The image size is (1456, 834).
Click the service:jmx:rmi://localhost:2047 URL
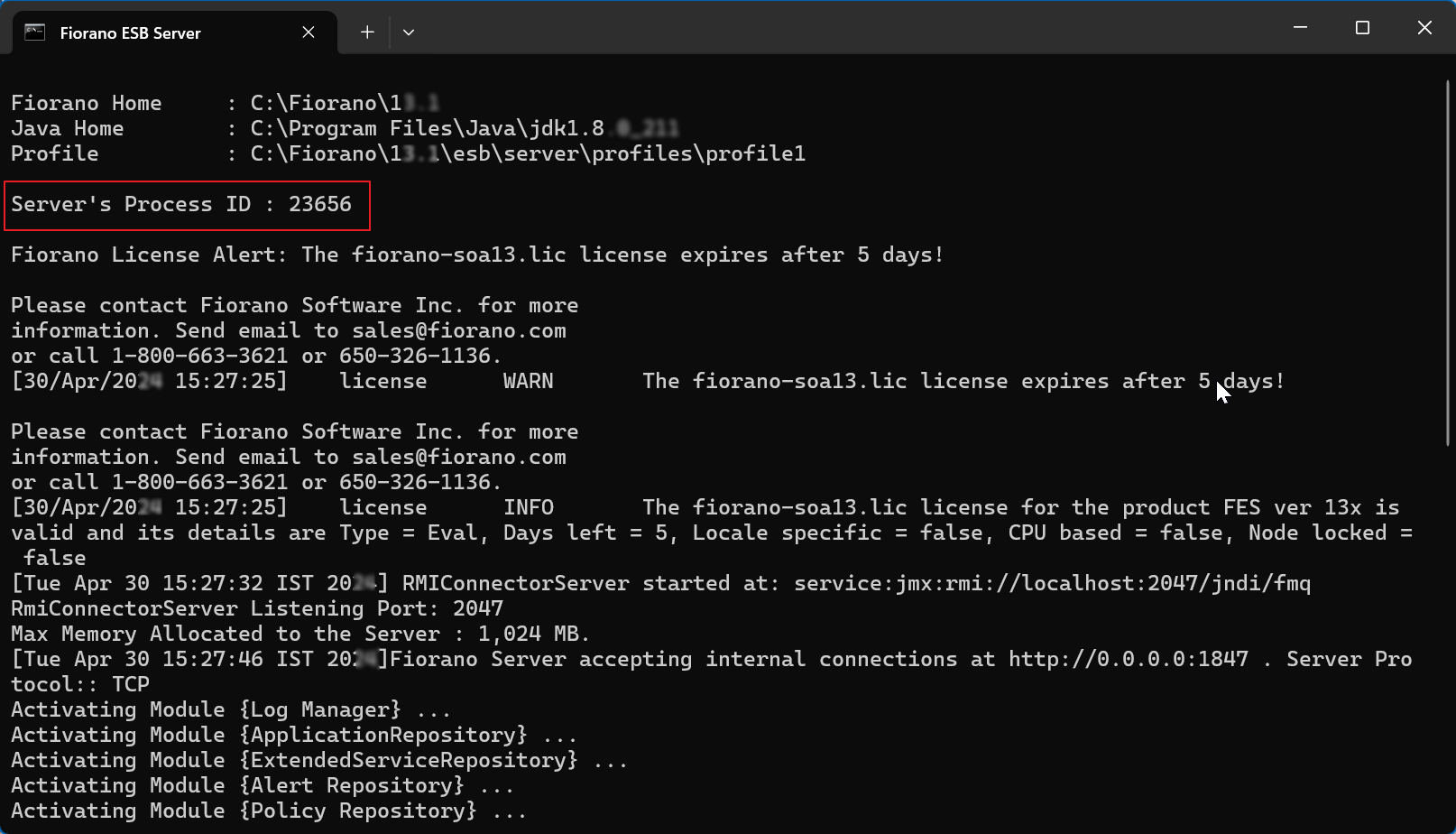tap(1052, 584)
